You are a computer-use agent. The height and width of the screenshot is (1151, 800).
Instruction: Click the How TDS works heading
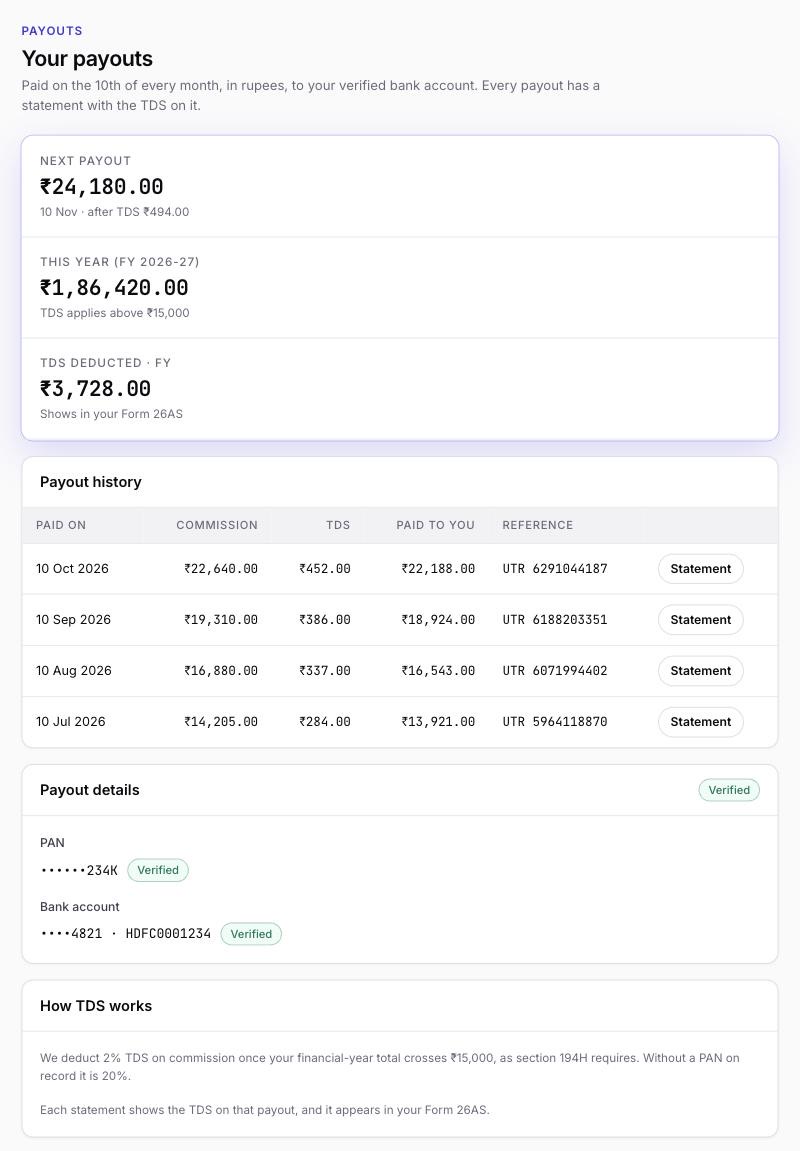tap(95, 1006)
